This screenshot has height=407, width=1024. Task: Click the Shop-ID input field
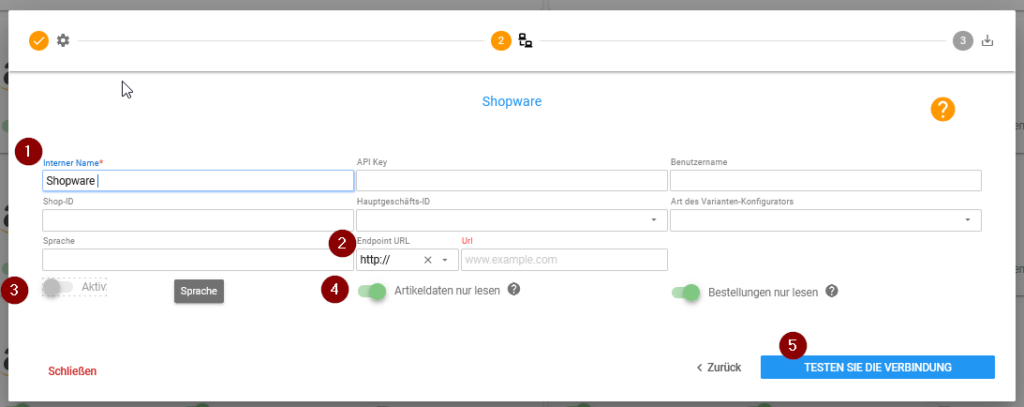(x=198, y=220)
